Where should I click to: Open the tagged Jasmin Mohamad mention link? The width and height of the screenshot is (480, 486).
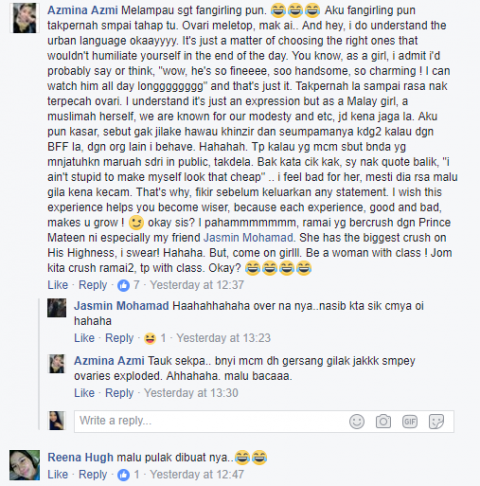tap(248, 238)
